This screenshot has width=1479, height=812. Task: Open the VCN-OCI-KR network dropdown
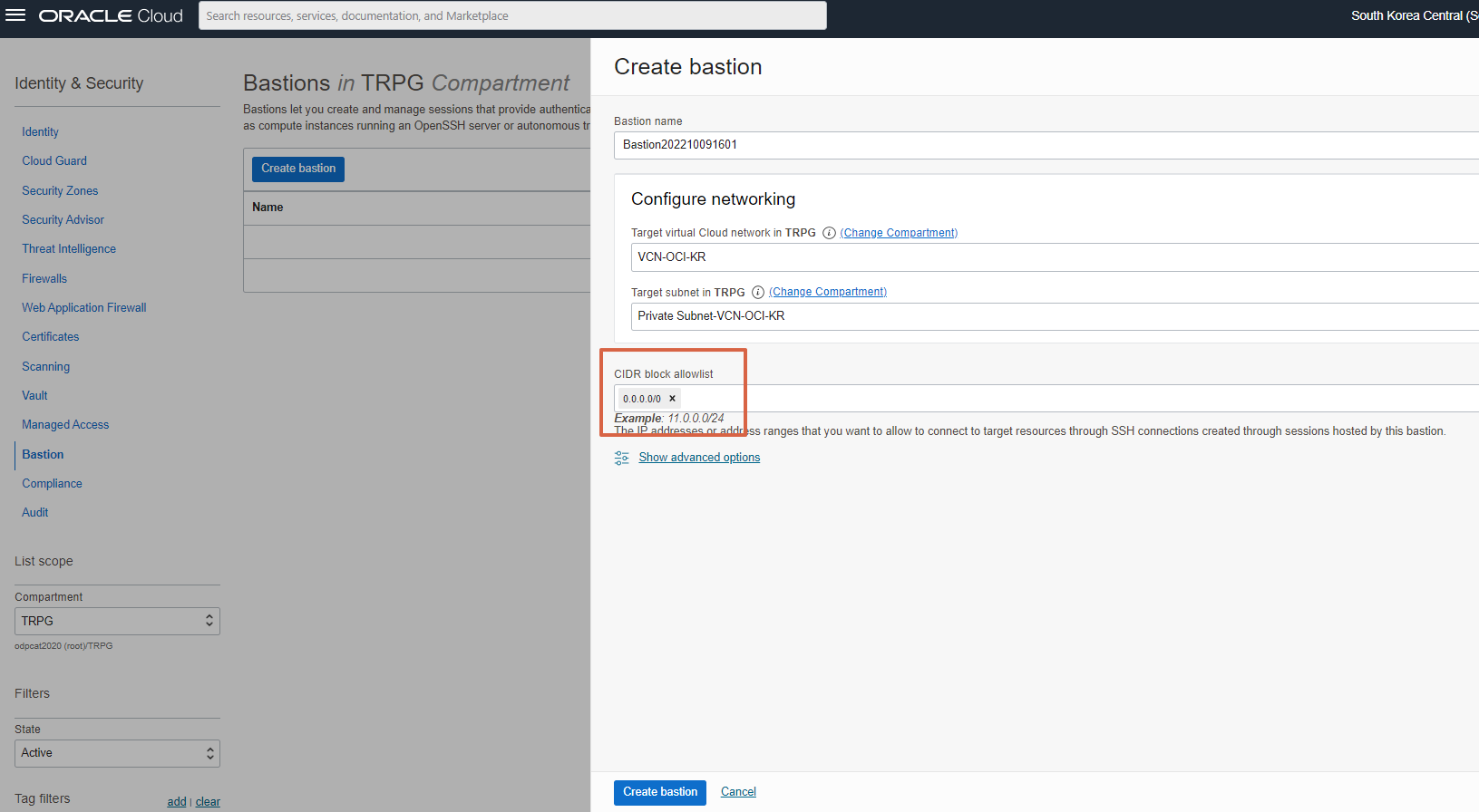1054,257
